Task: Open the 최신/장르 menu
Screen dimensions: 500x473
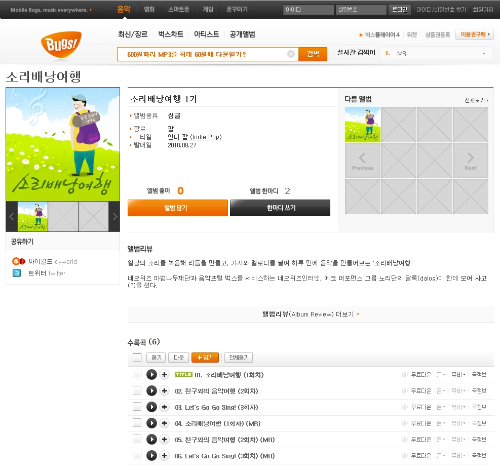Action: click(x=133, y=34)
